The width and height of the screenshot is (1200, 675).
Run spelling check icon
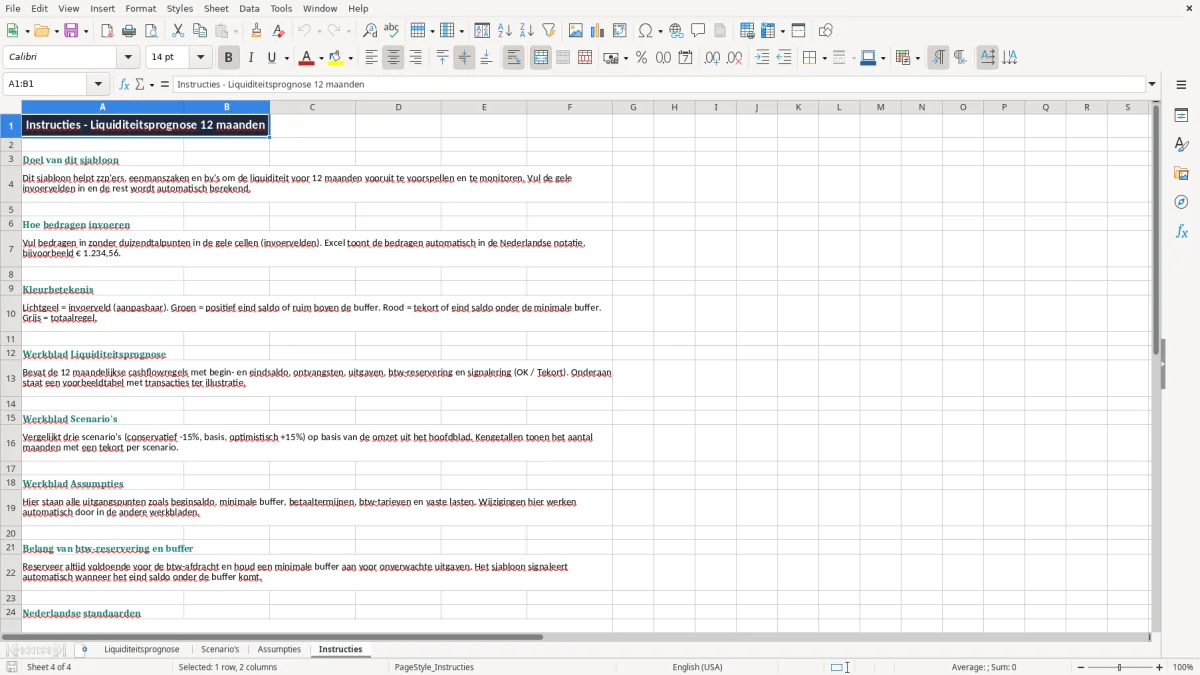(x=392, y=31)
